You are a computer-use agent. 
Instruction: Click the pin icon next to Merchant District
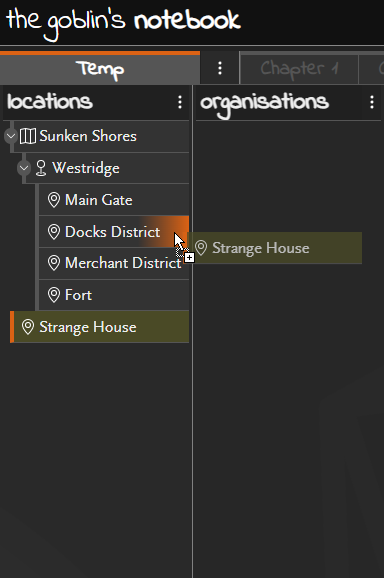tap(54, 263)
